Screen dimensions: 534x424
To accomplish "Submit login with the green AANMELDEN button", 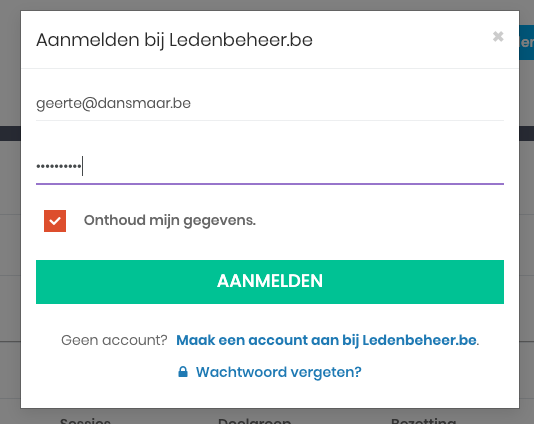I will click(x=270, y=282).
